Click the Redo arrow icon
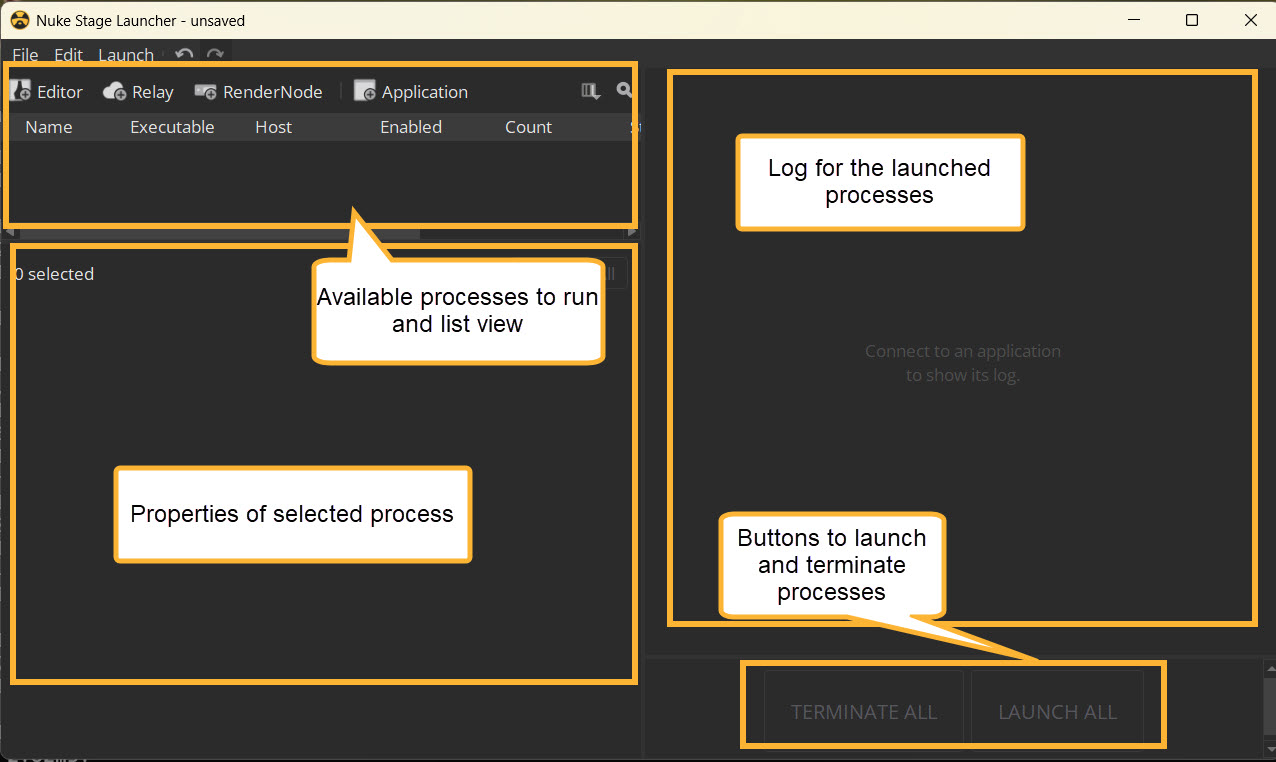This screenshot has width=1276, height=762. [x=214, y=55]
